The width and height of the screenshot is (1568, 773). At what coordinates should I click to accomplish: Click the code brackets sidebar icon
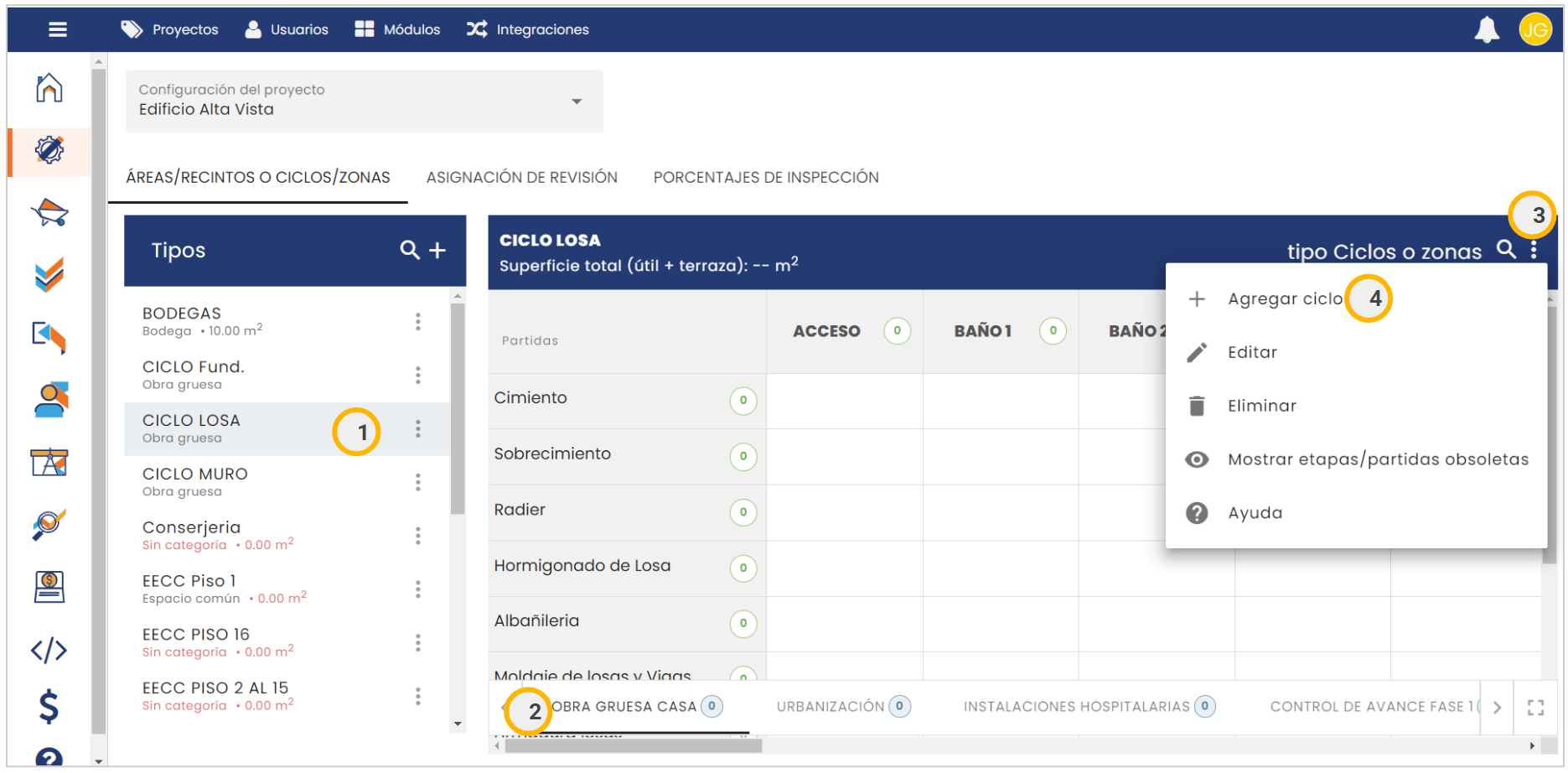point(49,650)
